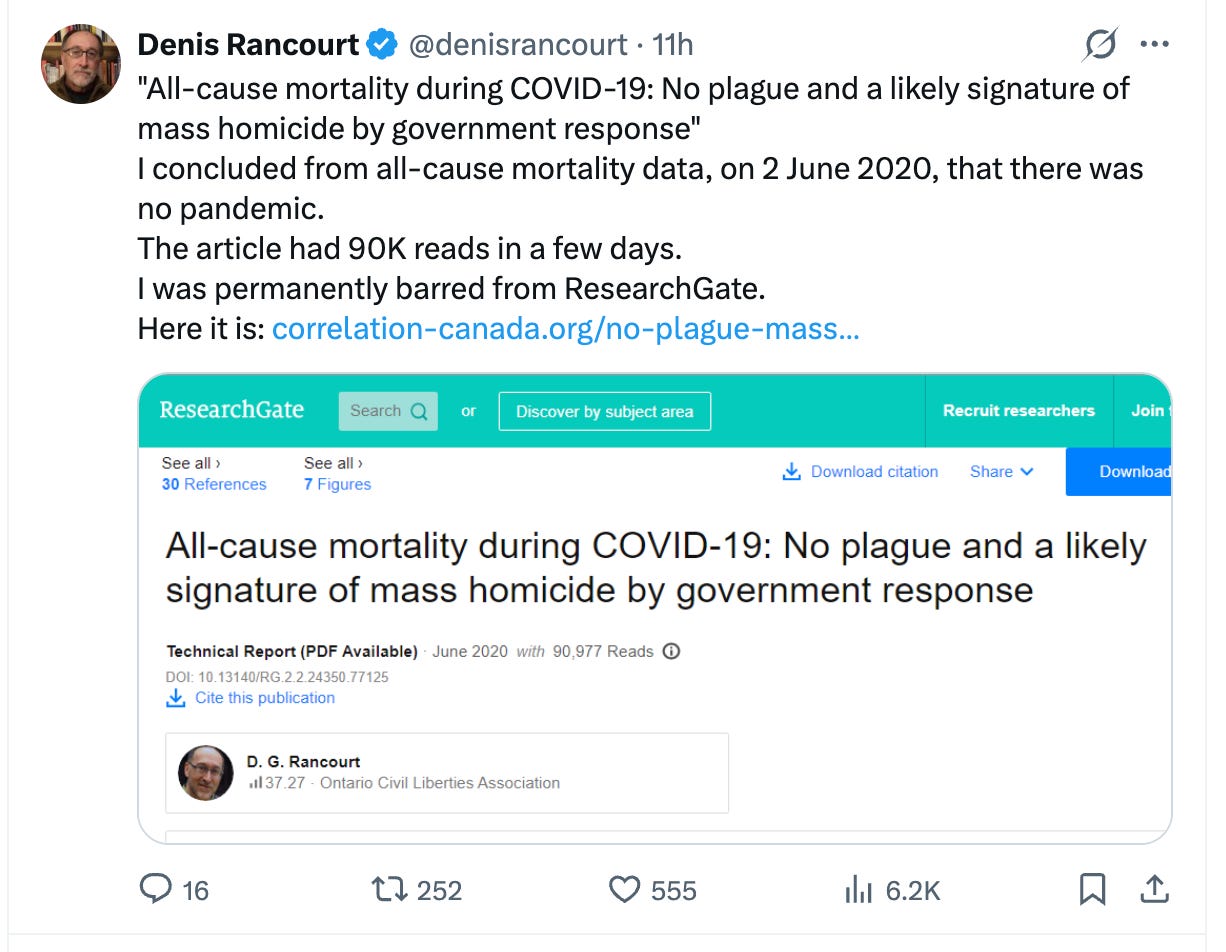Viewport: 1226px width, 952px height.
Task: Click the ResearchGate Search box
Action: [388, 411]
